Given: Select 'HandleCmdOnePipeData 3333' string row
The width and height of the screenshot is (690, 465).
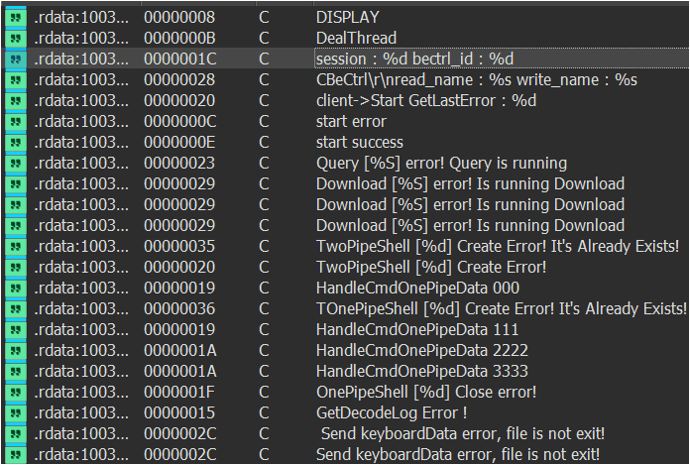Looking at the screenshot, I should [x=422, y=371].
